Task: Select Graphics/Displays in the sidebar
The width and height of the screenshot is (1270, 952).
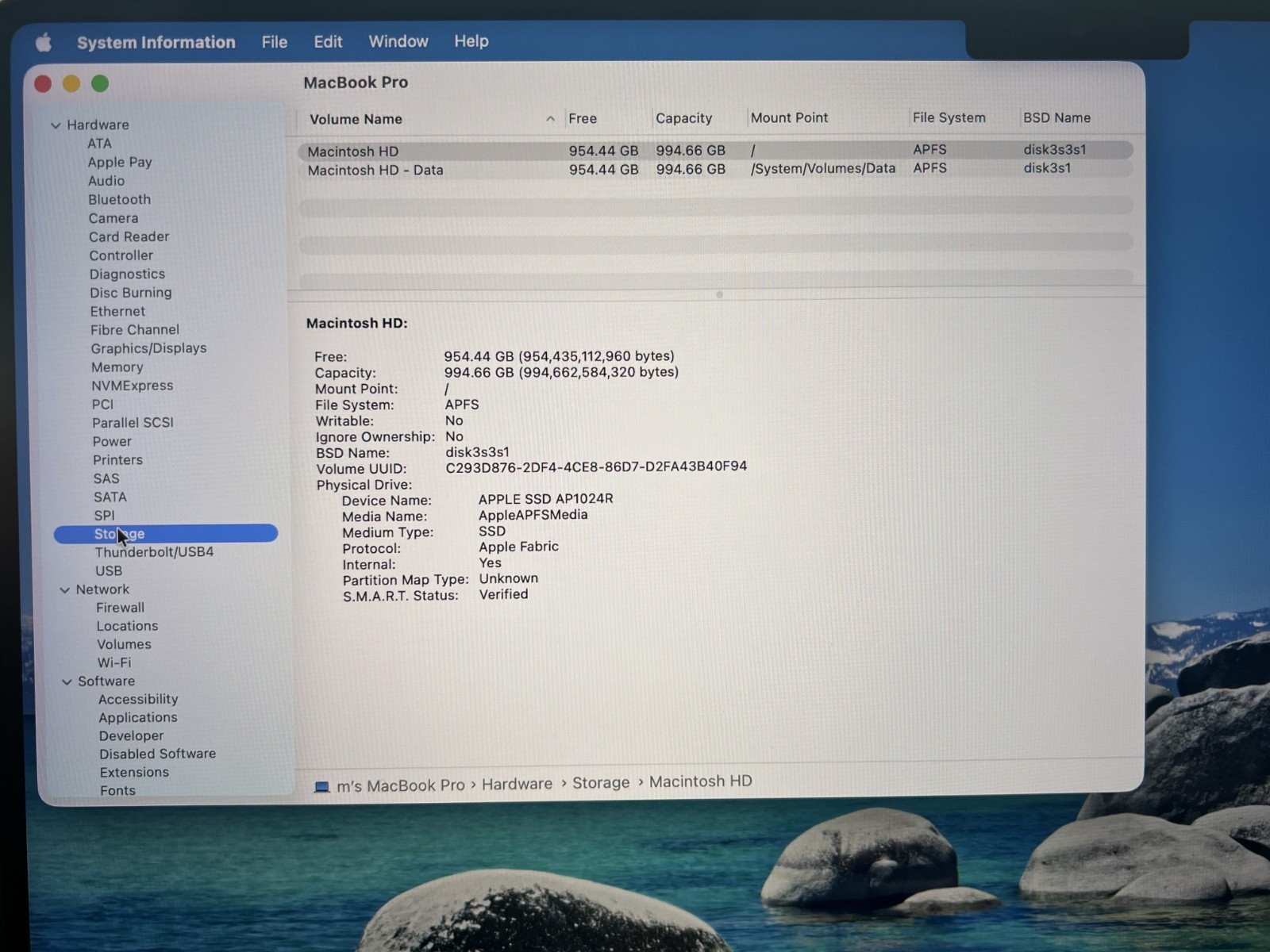Action: pos(148,348)
